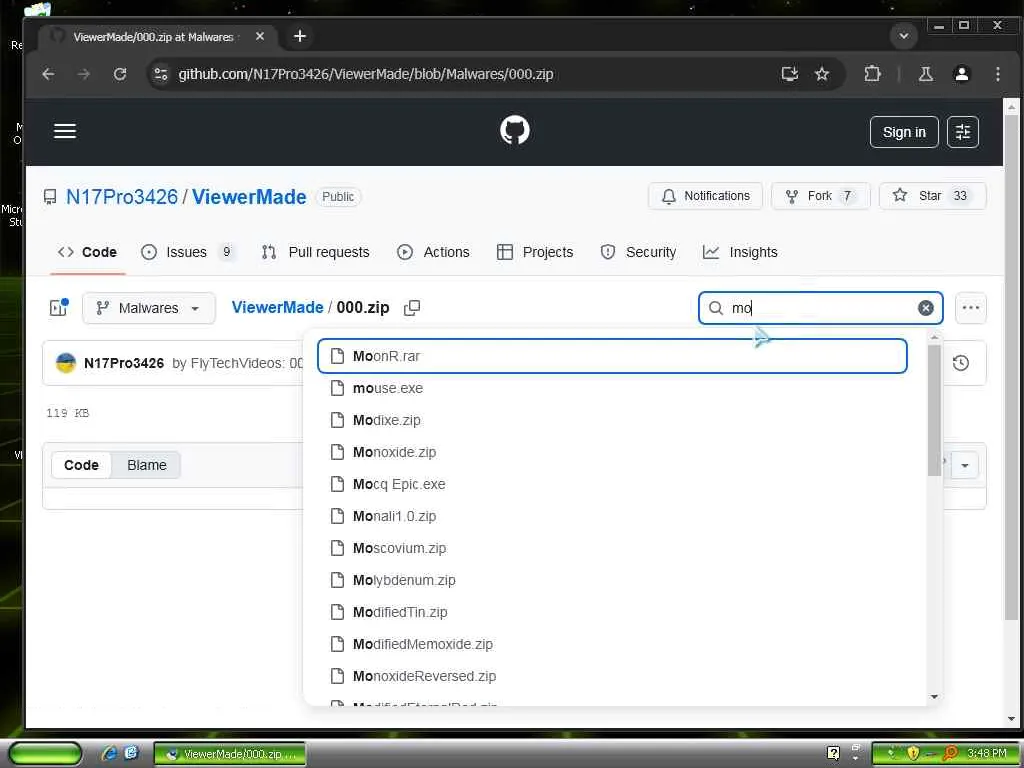Click the ViewerMade/000.zip taskbar button

click(x=230, y=754)
